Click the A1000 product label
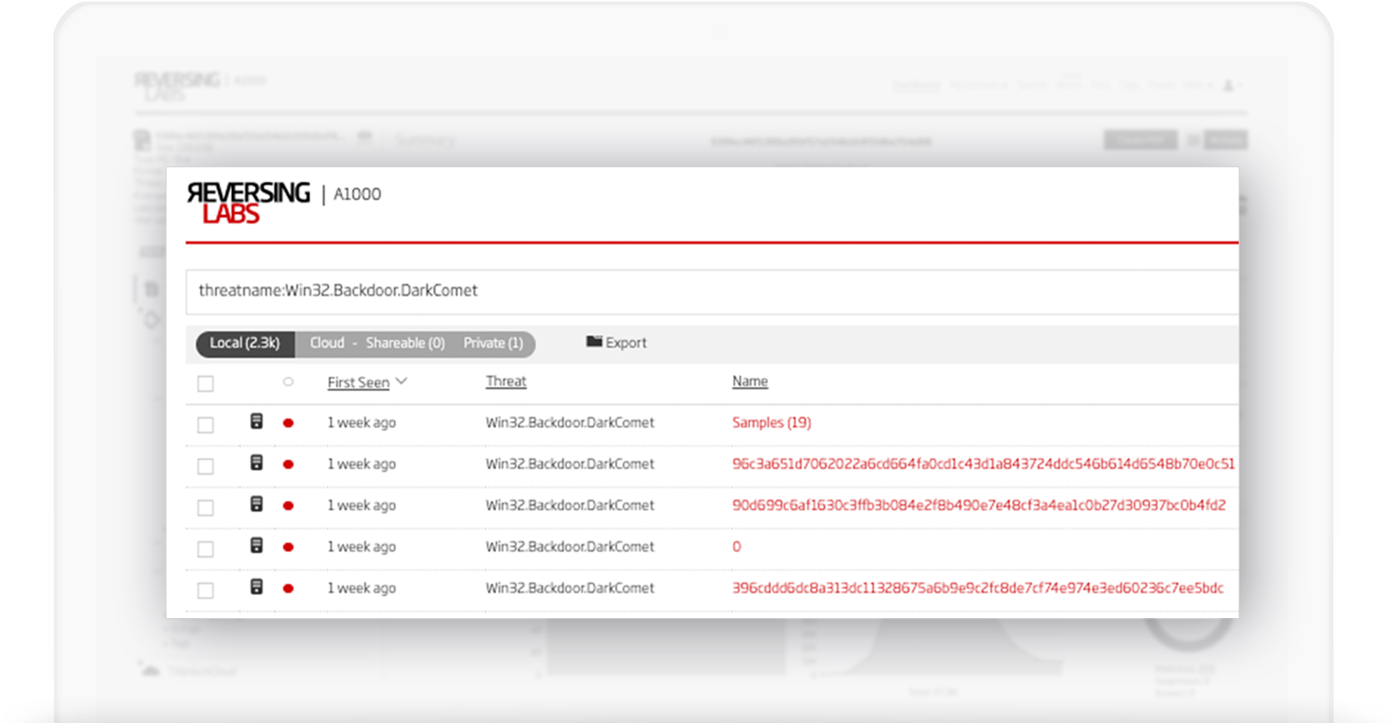Screen dimensions: 1400x723 pyautogui.click(x=357, y=195)
